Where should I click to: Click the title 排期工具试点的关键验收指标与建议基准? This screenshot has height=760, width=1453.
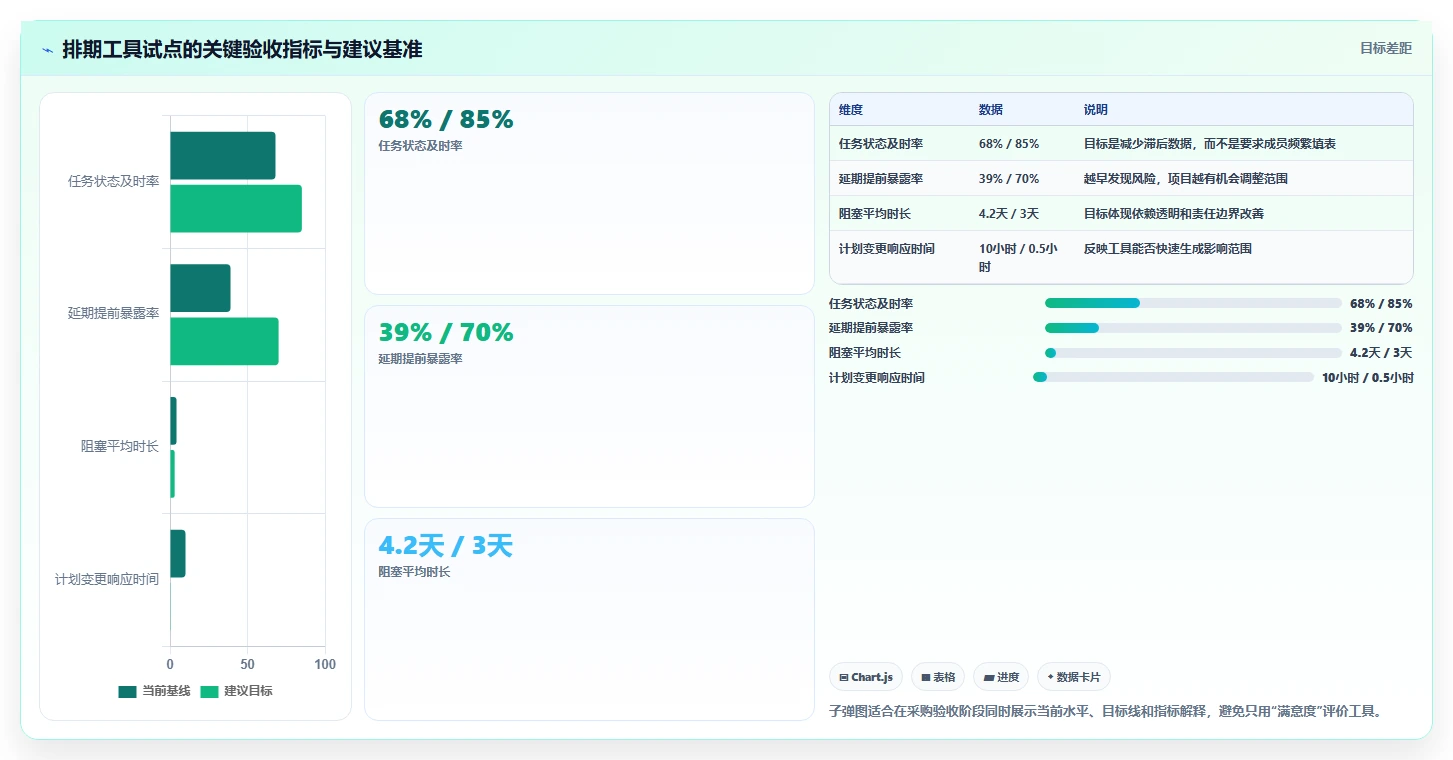(x=242, y=49)
